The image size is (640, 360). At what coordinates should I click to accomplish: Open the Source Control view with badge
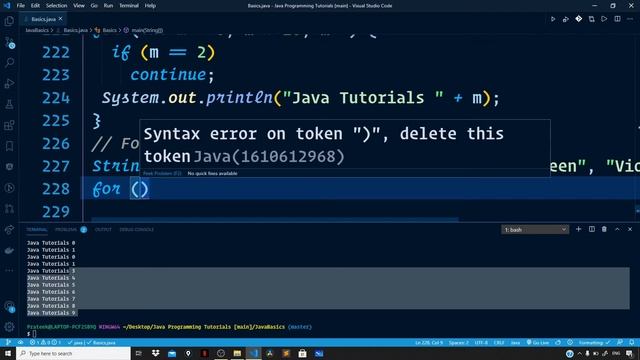[9, 42]
